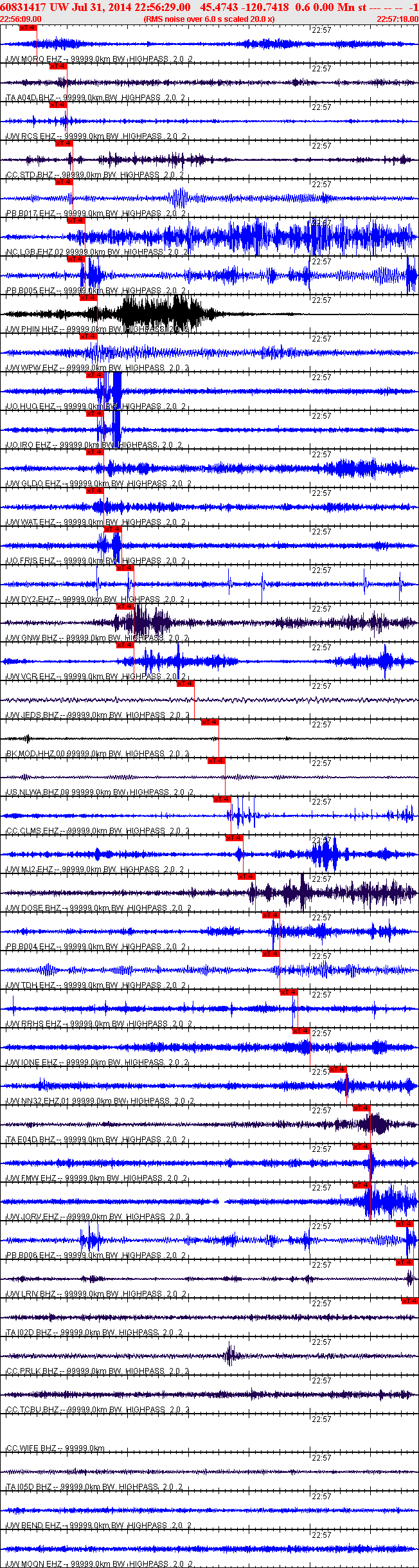The height and width of the screenshot is (1568, 419).
Task: Select the BK MOD HHZ 00 label
Action: (36, 754)
